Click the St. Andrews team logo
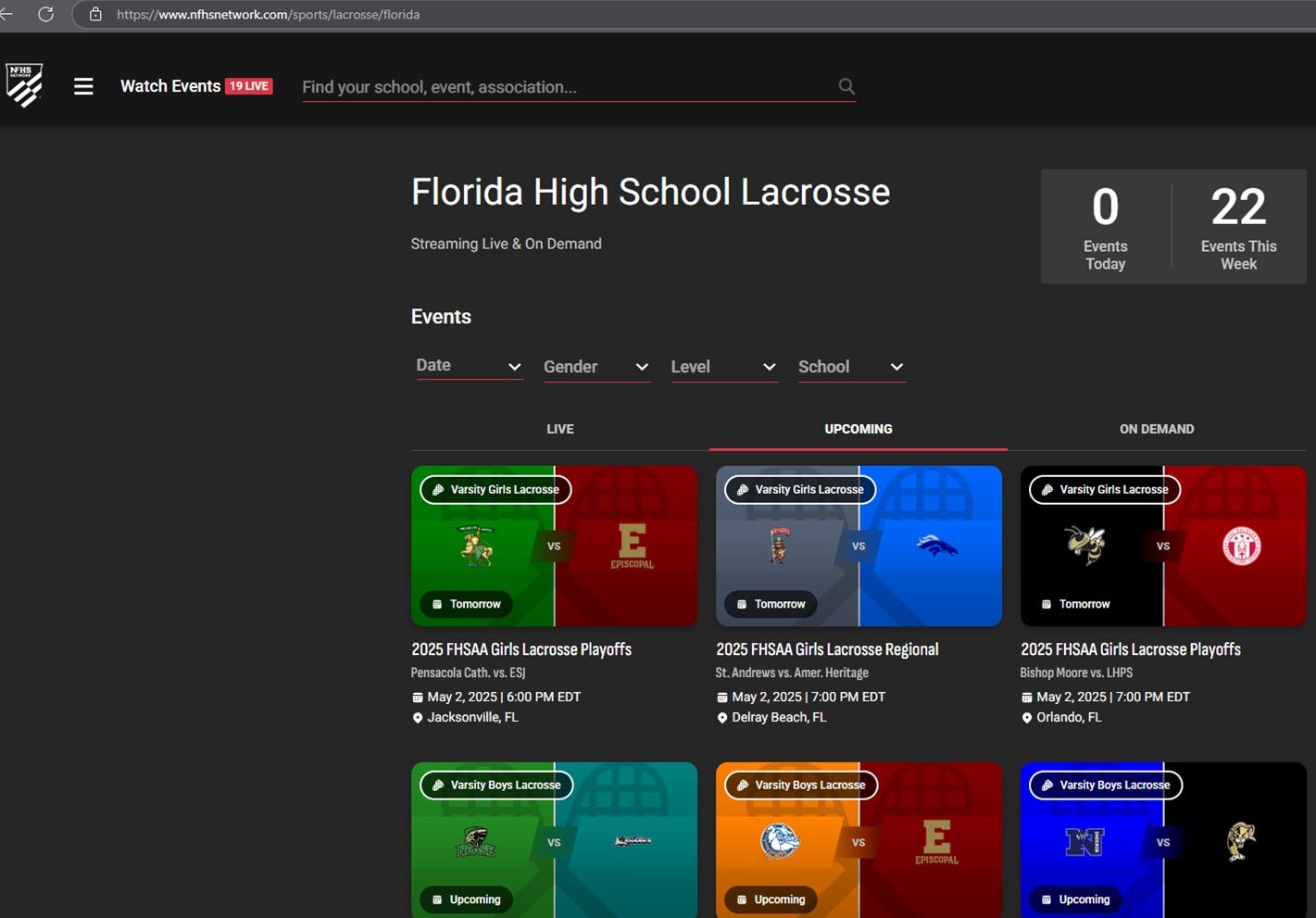 click(780, 545)
